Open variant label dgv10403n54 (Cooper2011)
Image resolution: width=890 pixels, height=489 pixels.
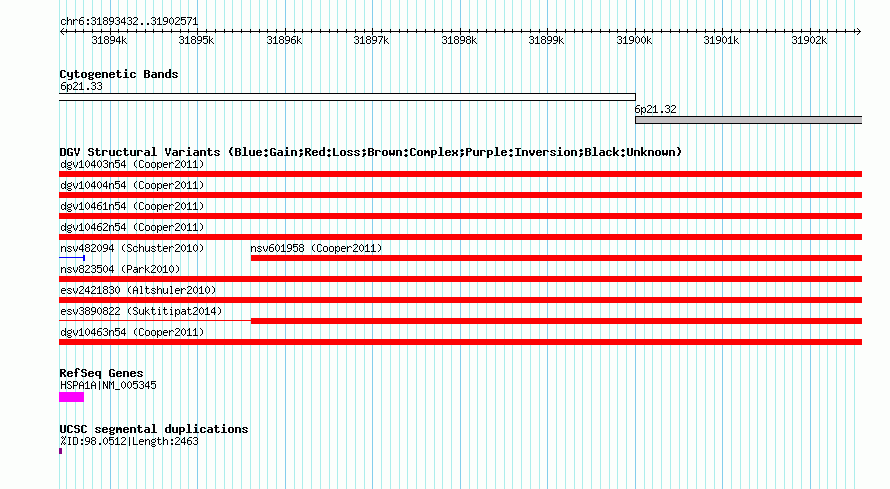click(132, 165)
